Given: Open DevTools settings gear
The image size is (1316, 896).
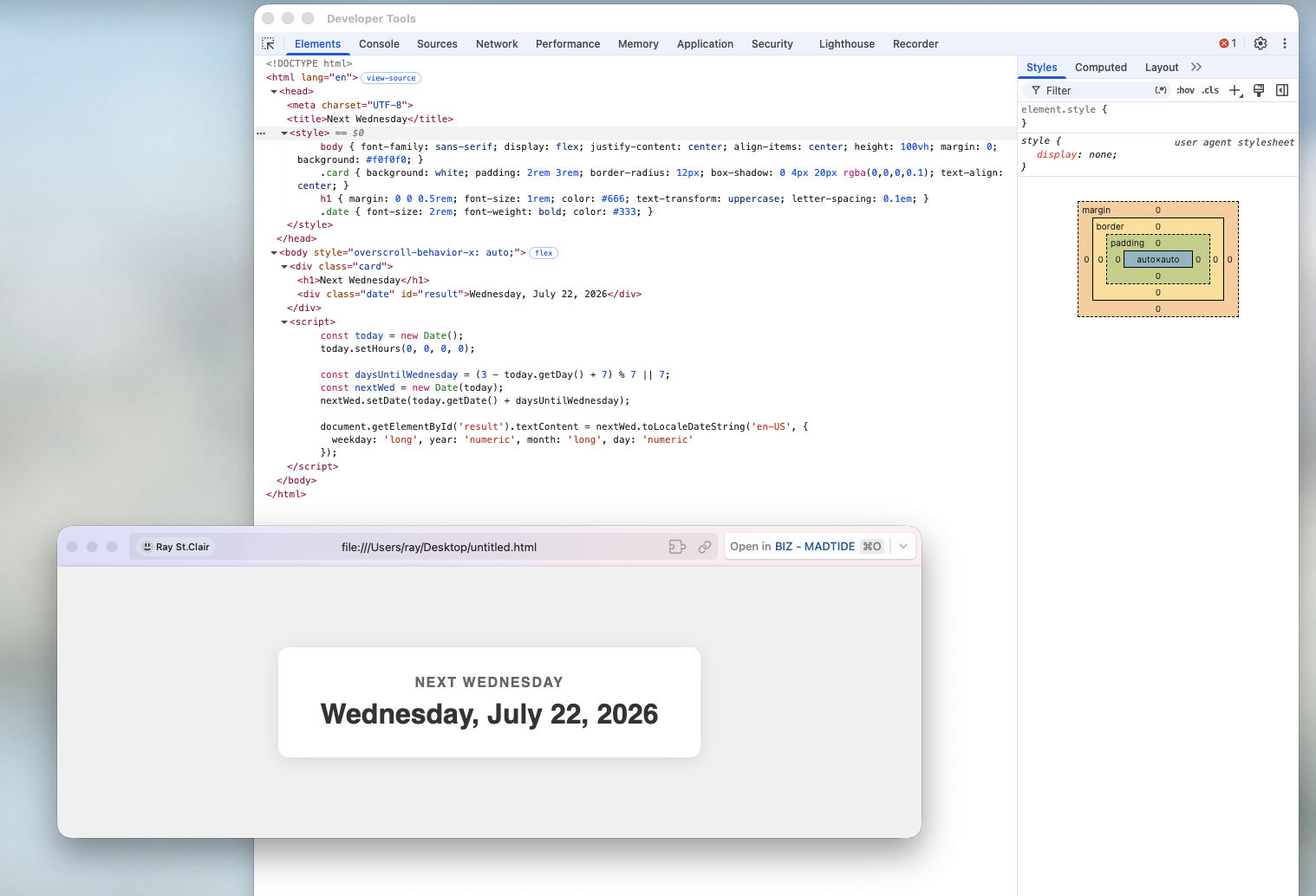Looking at the screenshot, I should pos(1261,43).
